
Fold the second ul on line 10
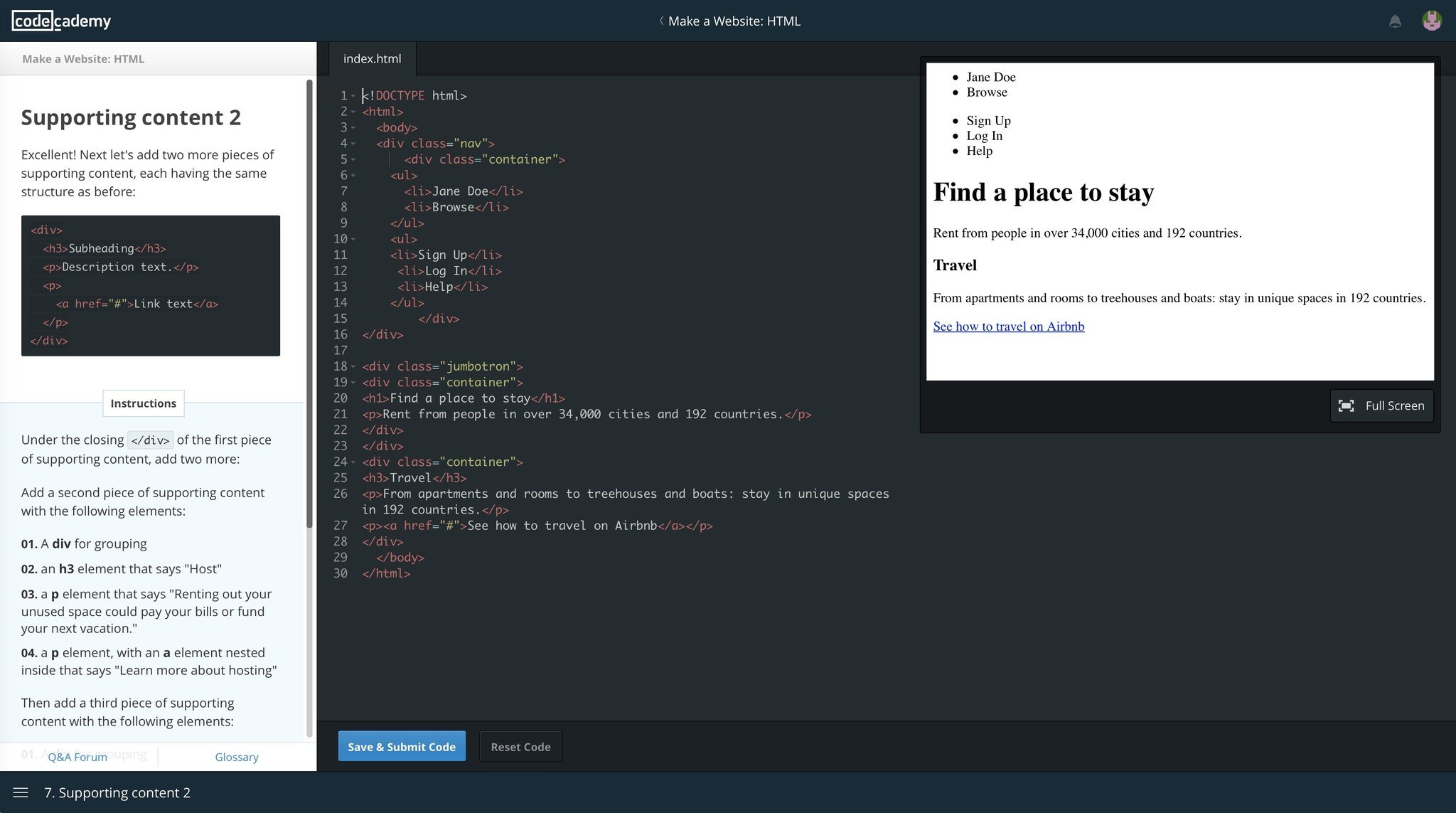point(353,239)
